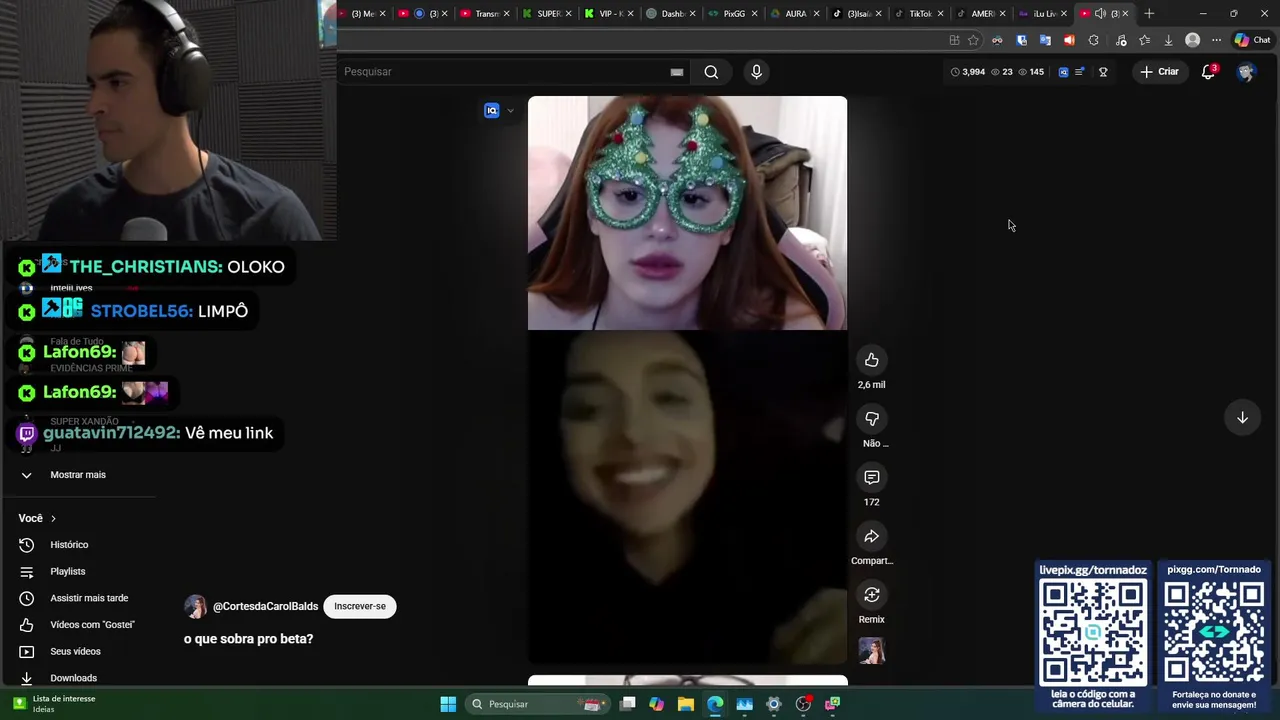Open the browser Favorites list icon
Viewport: 1280px width, 720px height.
1144,40
